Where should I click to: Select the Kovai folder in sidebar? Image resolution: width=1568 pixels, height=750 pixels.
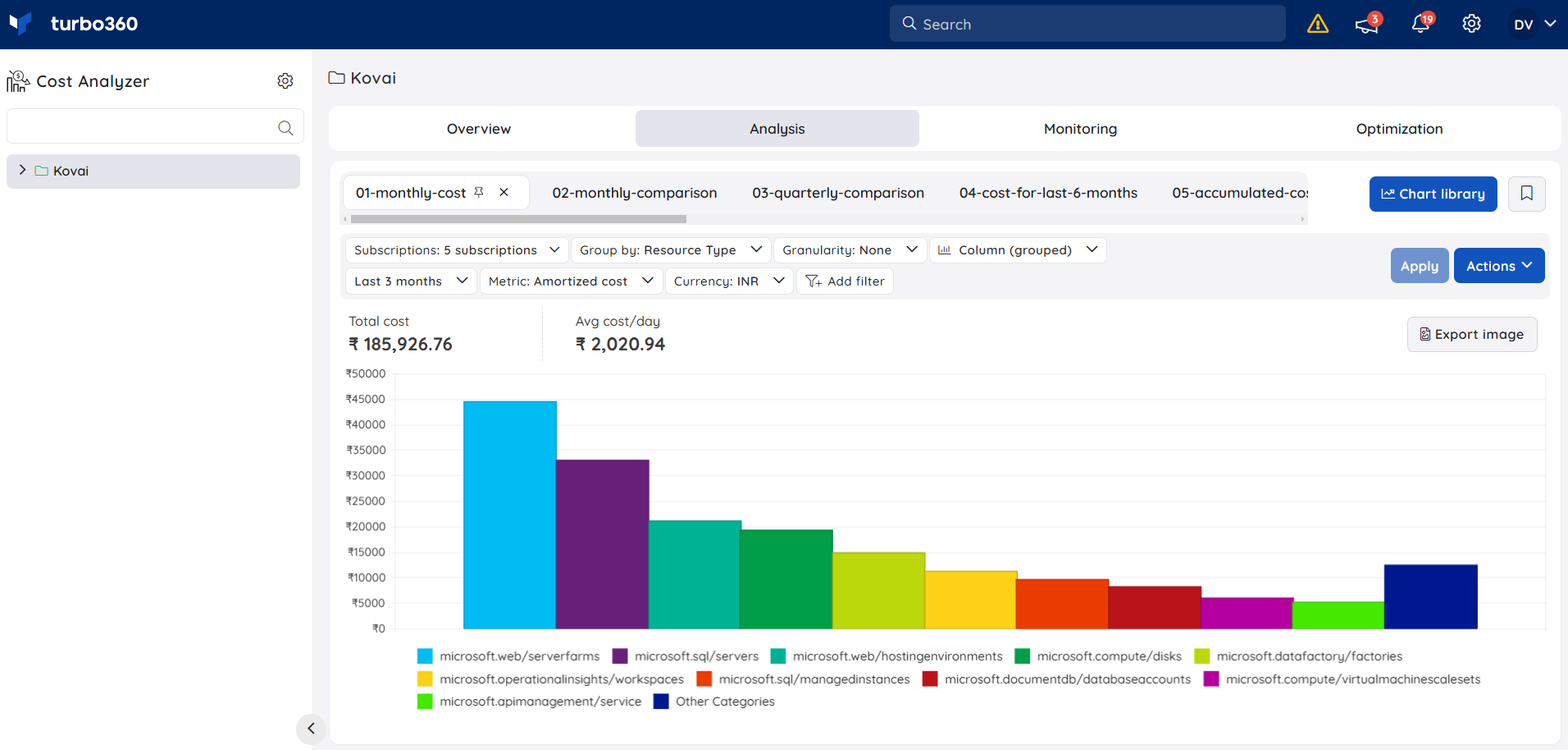pyautogui.click(x=153, y=171)
